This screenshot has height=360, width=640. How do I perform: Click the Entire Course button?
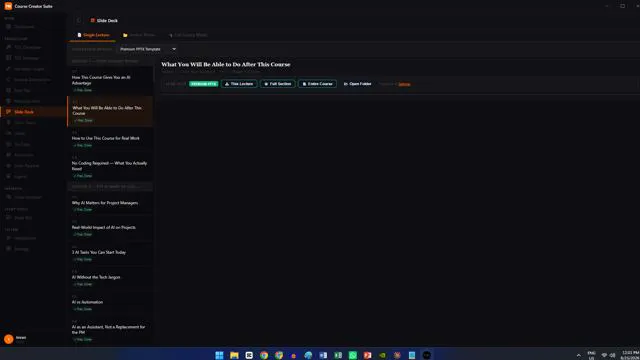317,84
